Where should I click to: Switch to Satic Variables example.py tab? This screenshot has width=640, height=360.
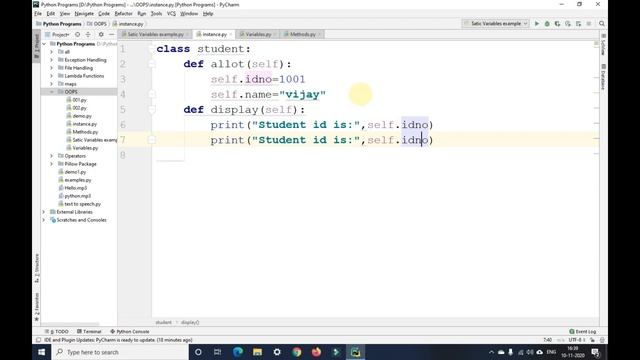tap(155, 34)
